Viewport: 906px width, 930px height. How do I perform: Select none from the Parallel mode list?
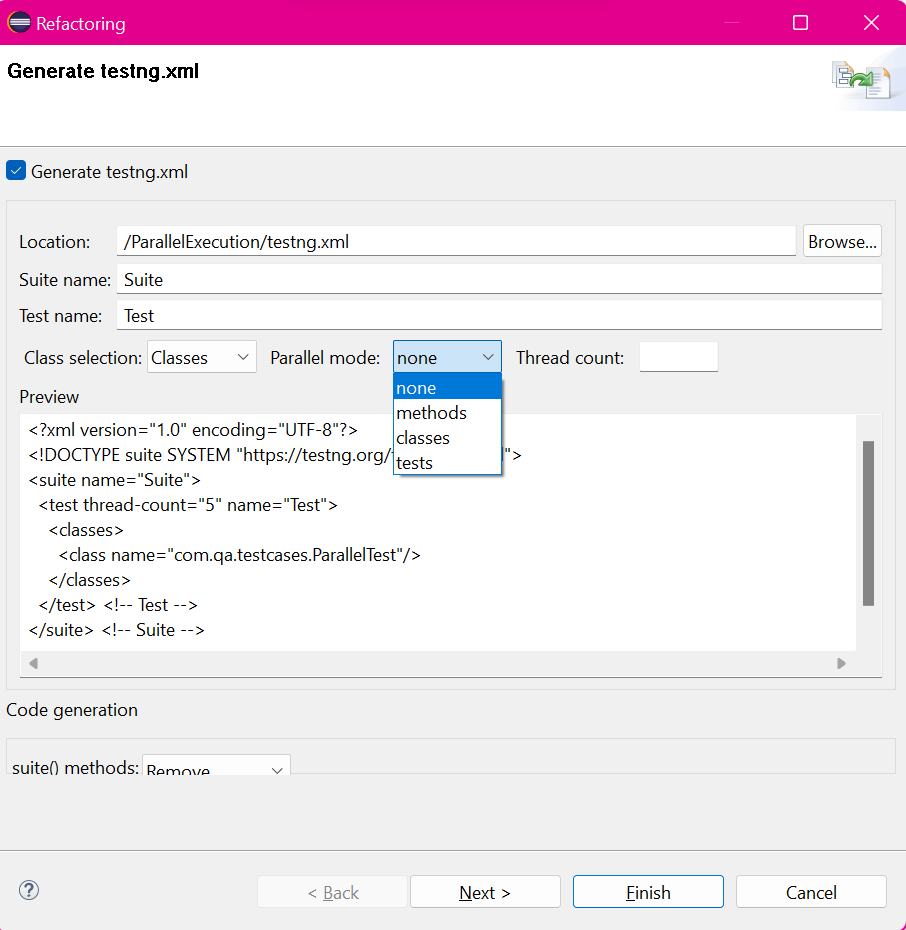click(x=417, y=387)
